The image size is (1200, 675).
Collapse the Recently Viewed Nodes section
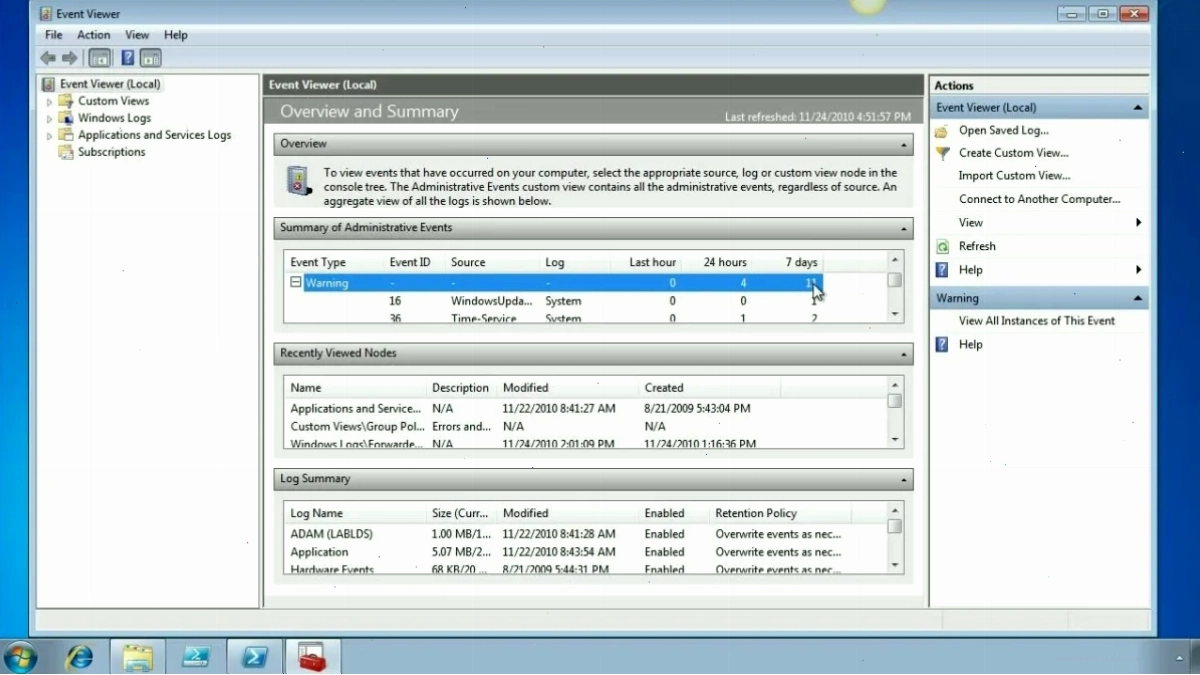(x=904, y=354)
